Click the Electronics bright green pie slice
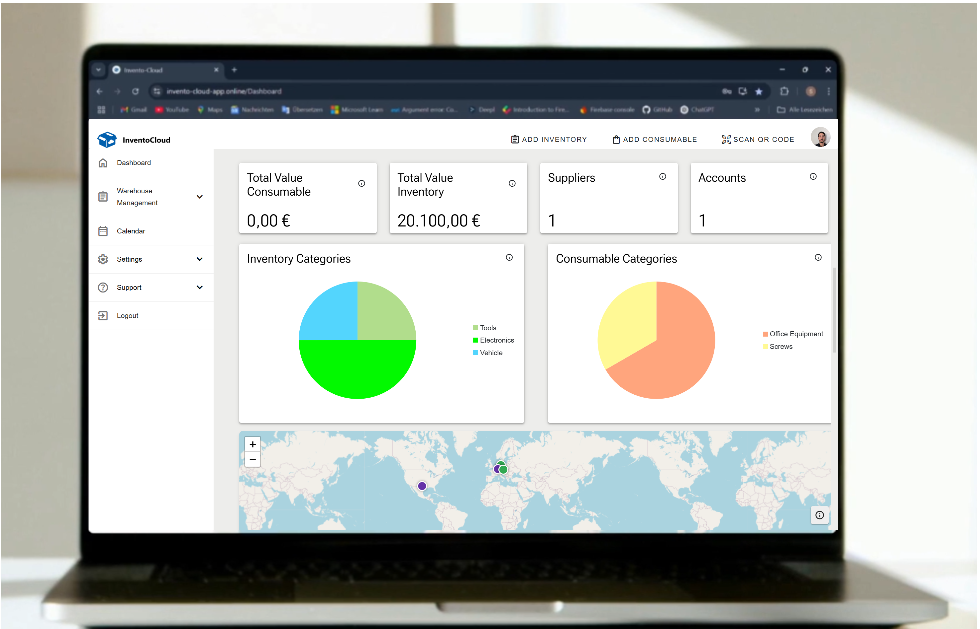This screenshot has width=980, height=629. (358, 372)
